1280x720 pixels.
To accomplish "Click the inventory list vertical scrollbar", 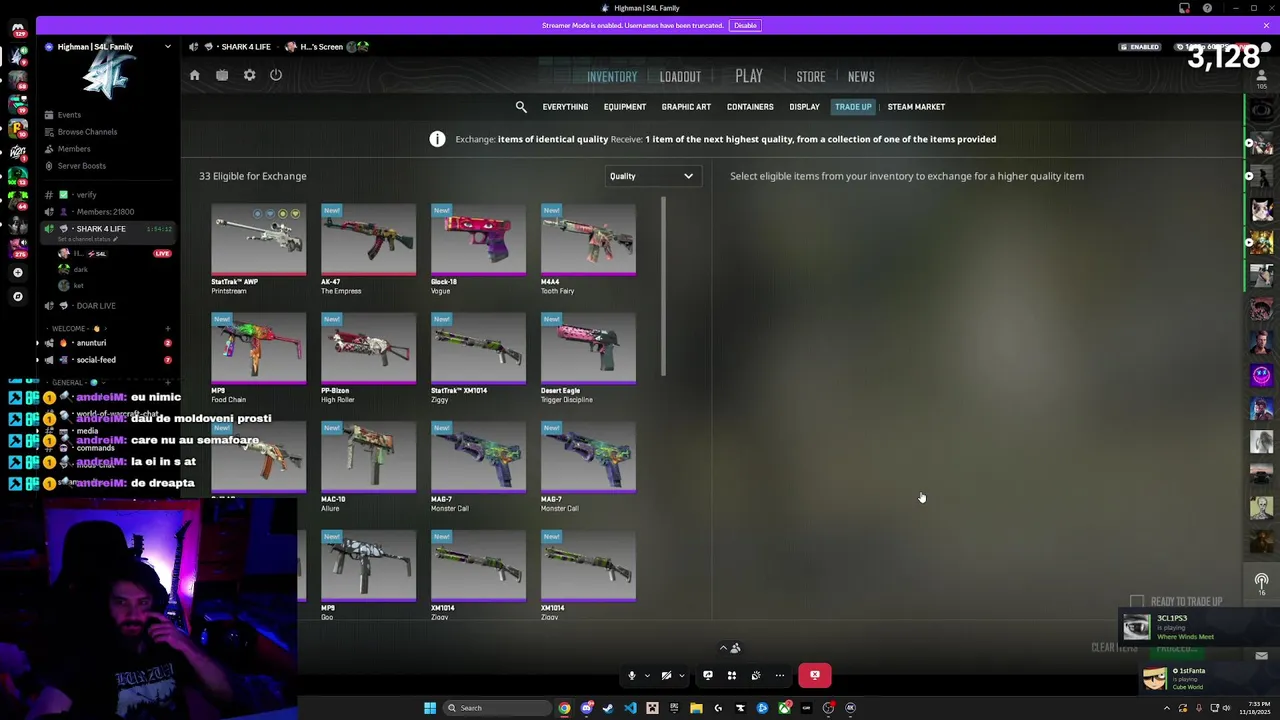I will 663,287.
